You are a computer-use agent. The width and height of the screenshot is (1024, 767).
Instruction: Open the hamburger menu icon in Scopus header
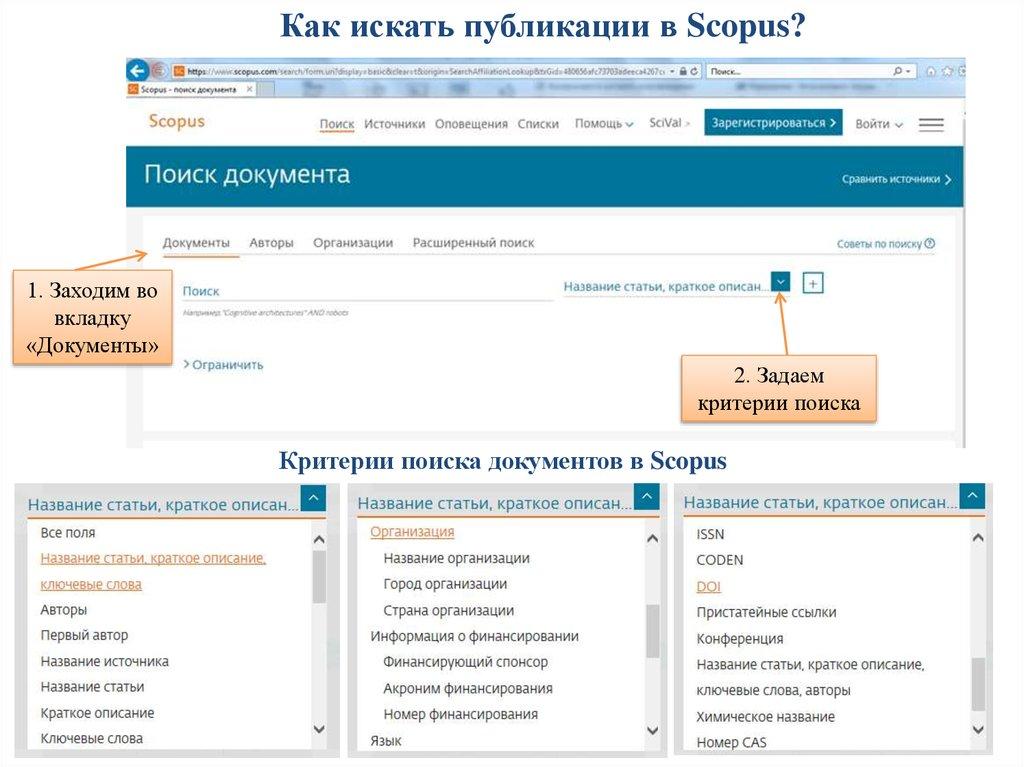[x=931, y=124]
